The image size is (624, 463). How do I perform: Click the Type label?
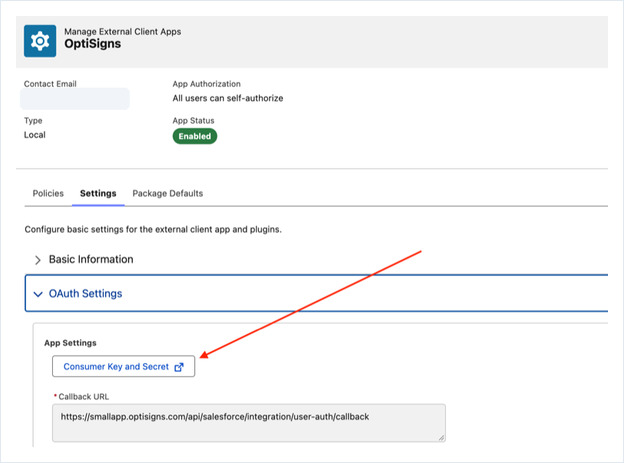point(33,121)
